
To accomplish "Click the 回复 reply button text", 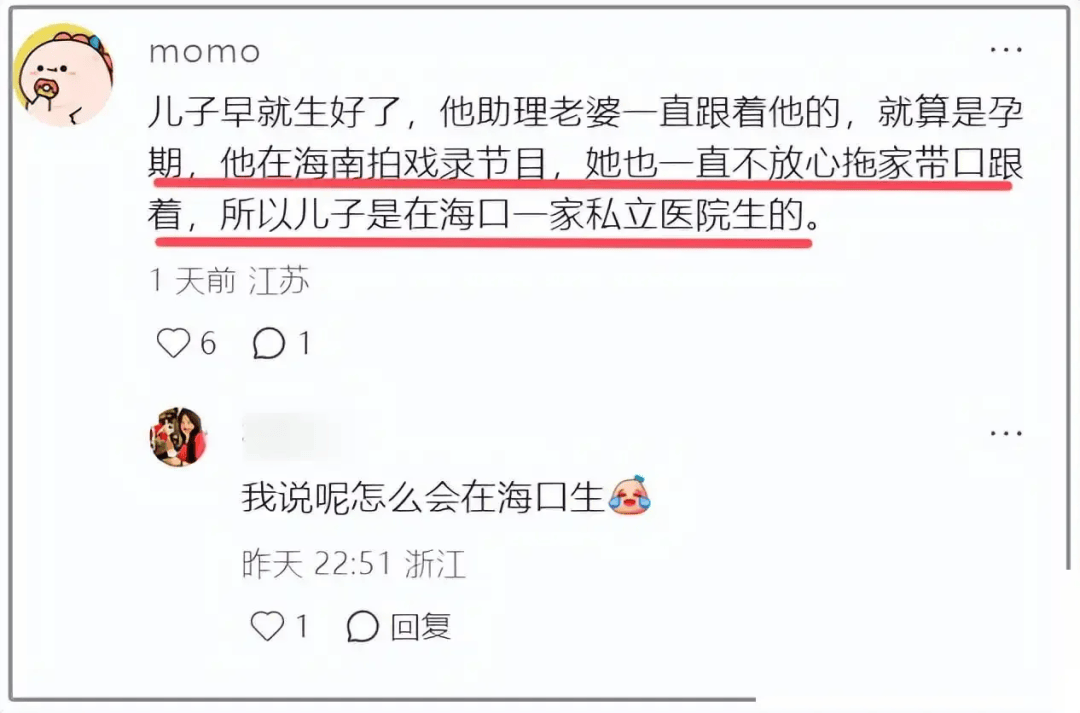I will coord(421,627).
